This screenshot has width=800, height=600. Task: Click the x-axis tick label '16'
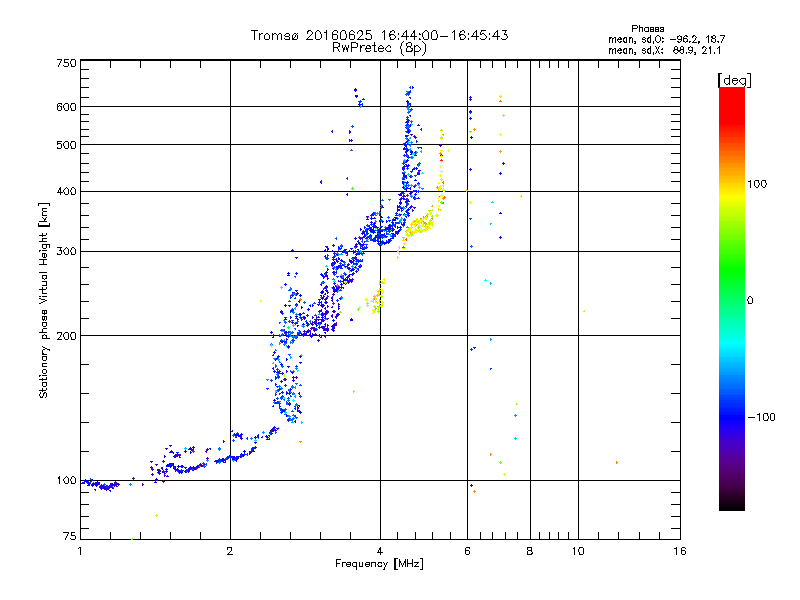point(680,551)
